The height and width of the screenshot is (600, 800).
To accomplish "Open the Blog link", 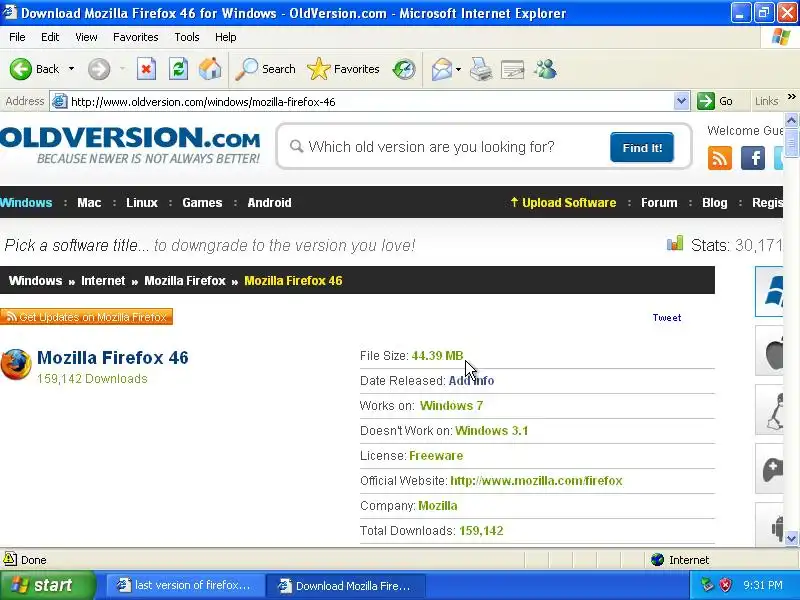I will 715,203.
